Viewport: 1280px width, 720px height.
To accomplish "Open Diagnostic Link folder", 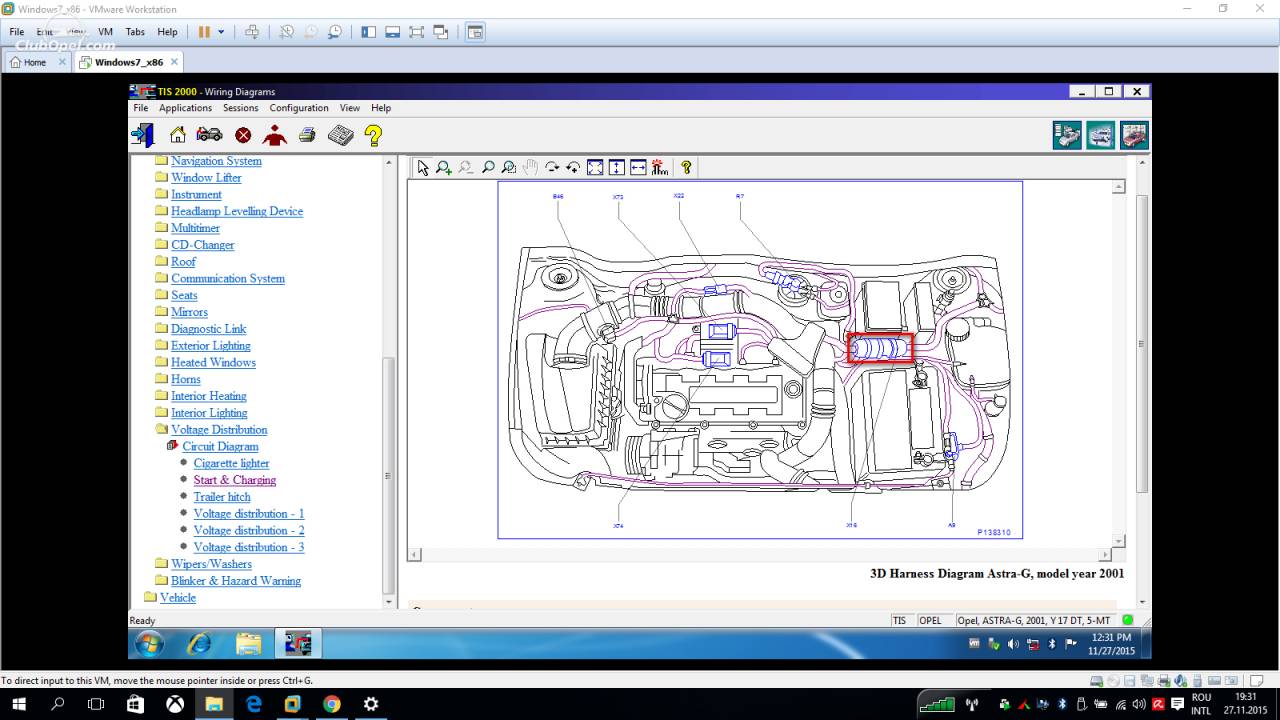I will [x=208, y=329].
